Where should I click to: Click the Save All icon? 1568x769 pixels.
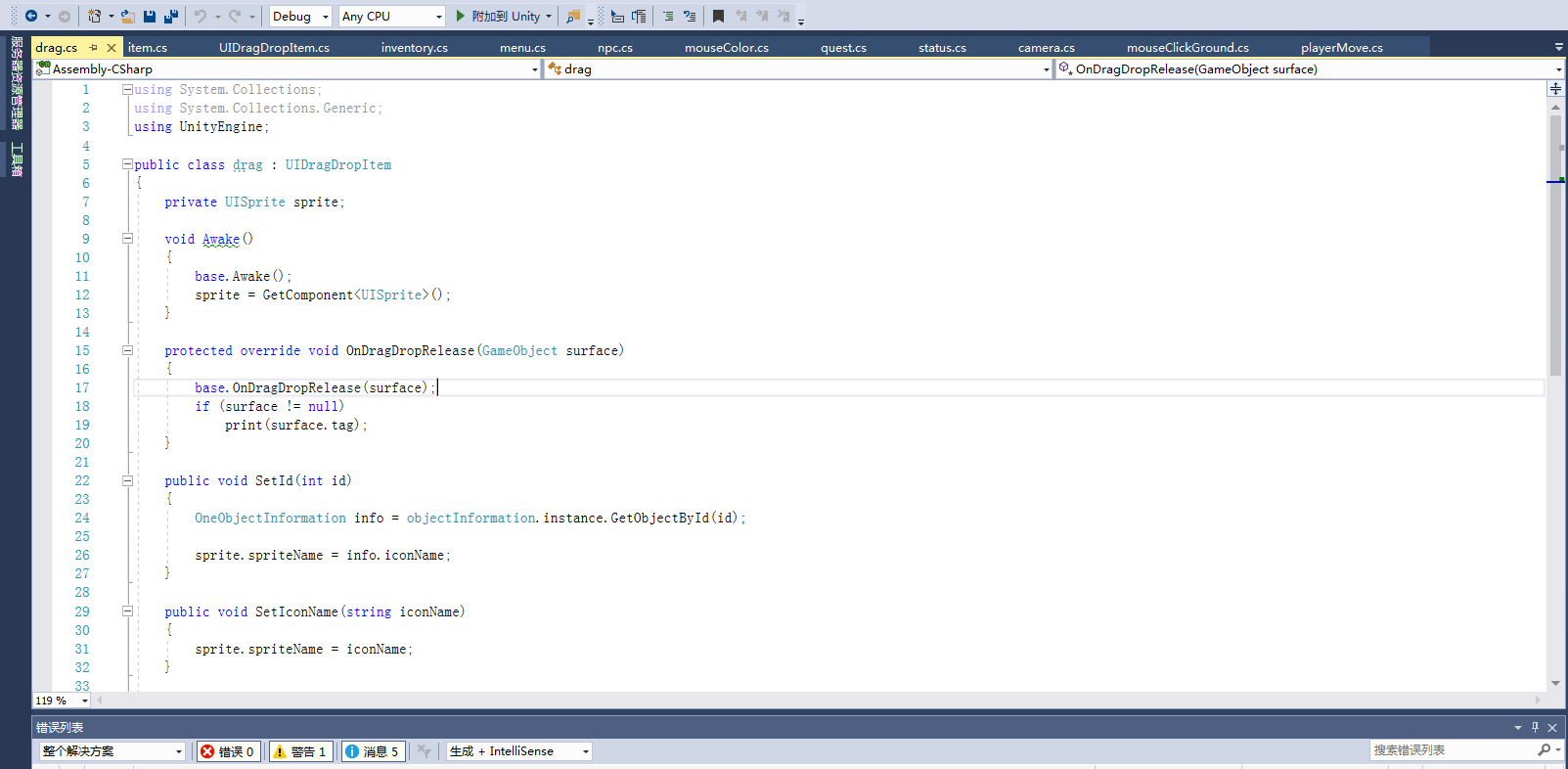coord(171,16)
